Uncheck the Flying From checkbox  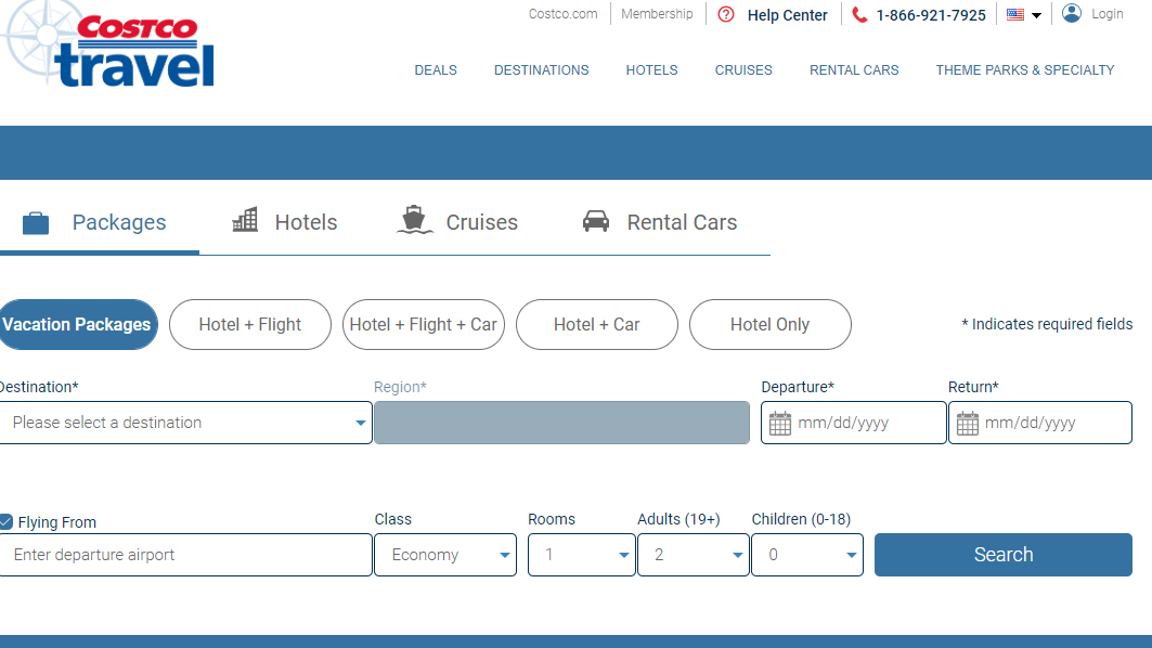[6, 522]
